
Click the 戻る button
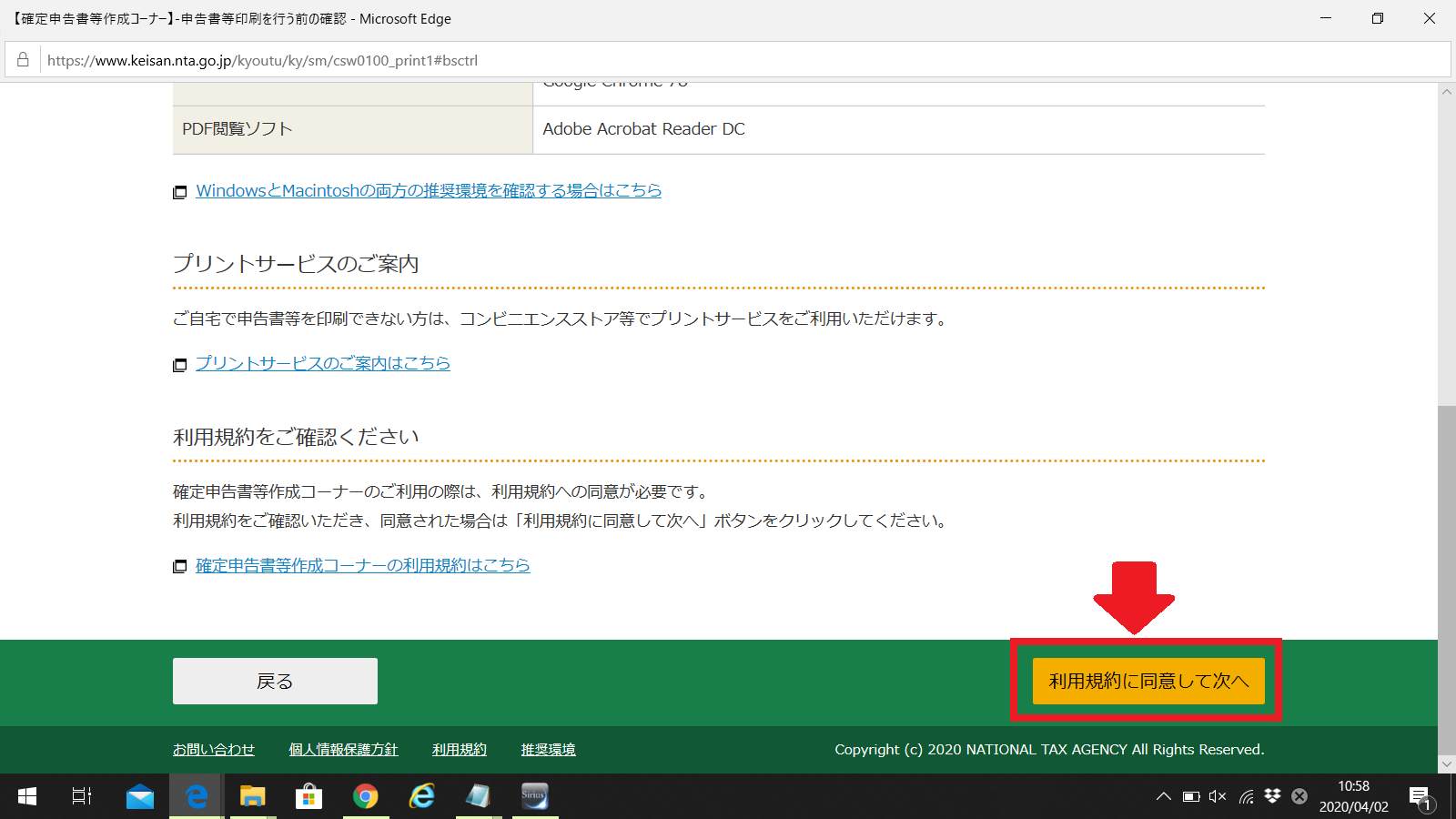coord(274,680)
